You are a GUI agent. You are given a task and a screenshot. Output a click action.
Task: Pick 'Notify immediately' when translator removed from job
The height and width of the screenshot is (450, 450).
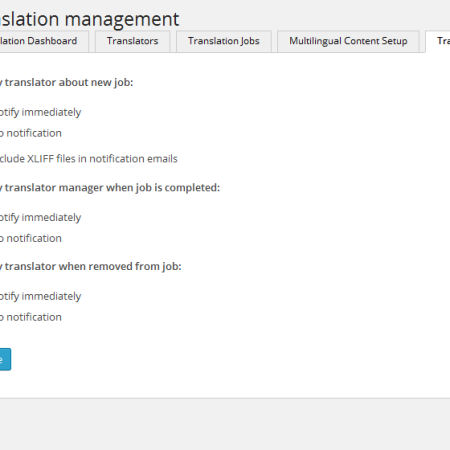coord(40,296)
